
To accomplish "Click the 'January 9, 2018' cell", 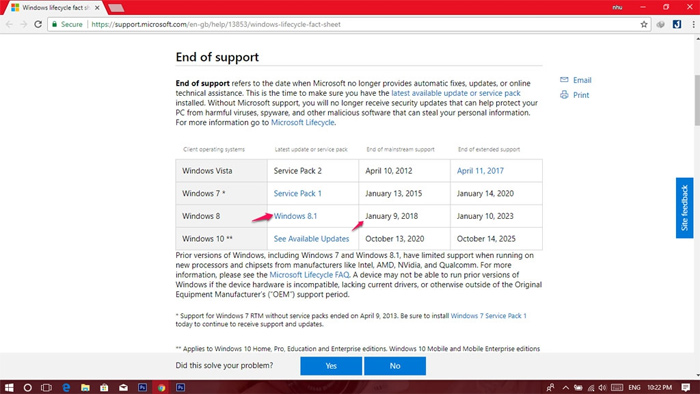I will click(x=404, y=216).
